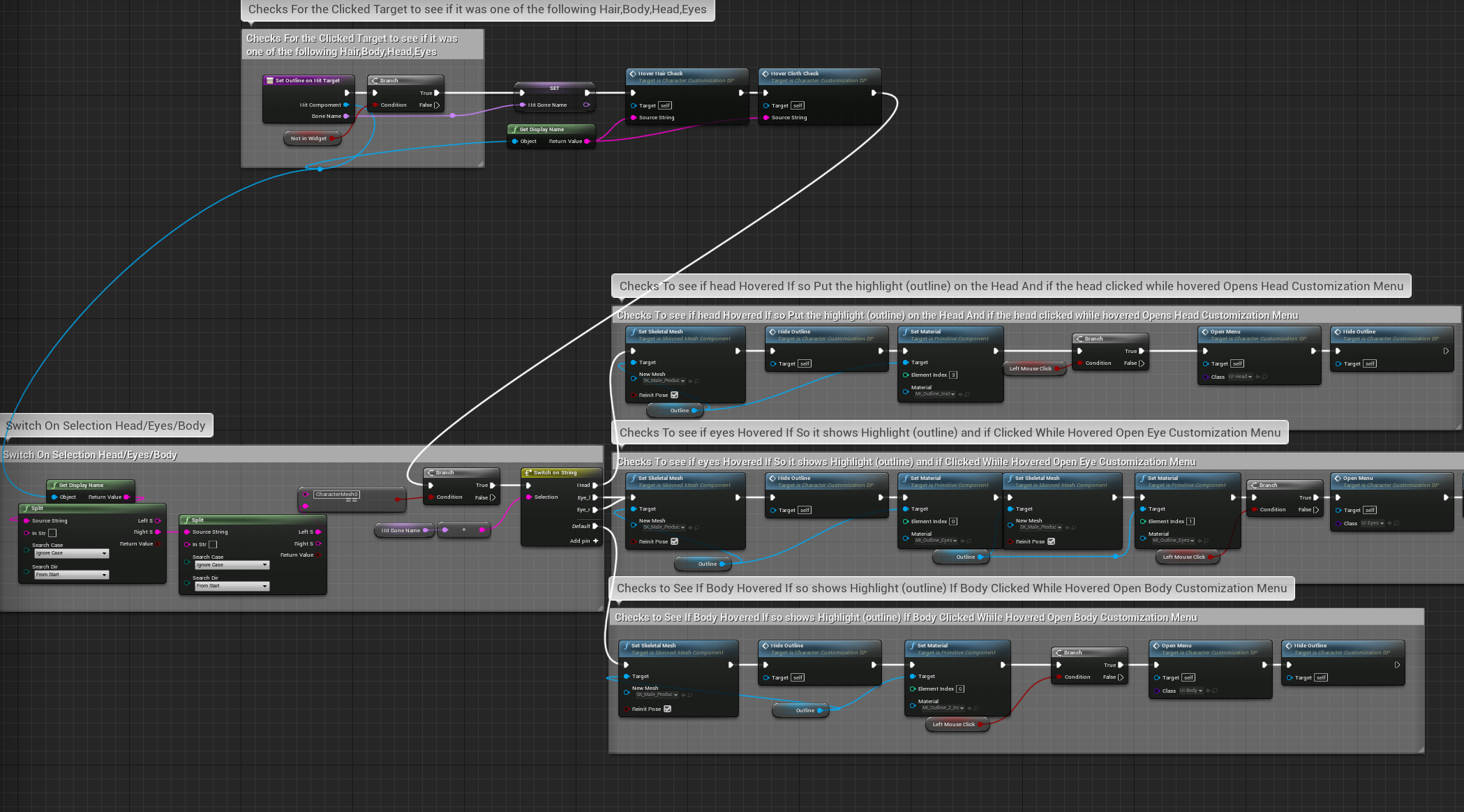Open MI_Outline_Eyes material dropdown with Element Index 0
1464x812 pixels.
click(x=936, y=541)
